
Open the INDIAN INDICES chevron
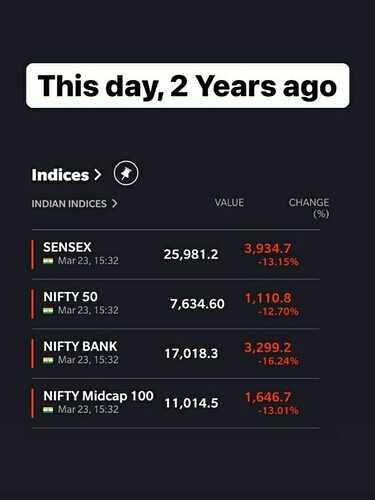coord(114,203)
